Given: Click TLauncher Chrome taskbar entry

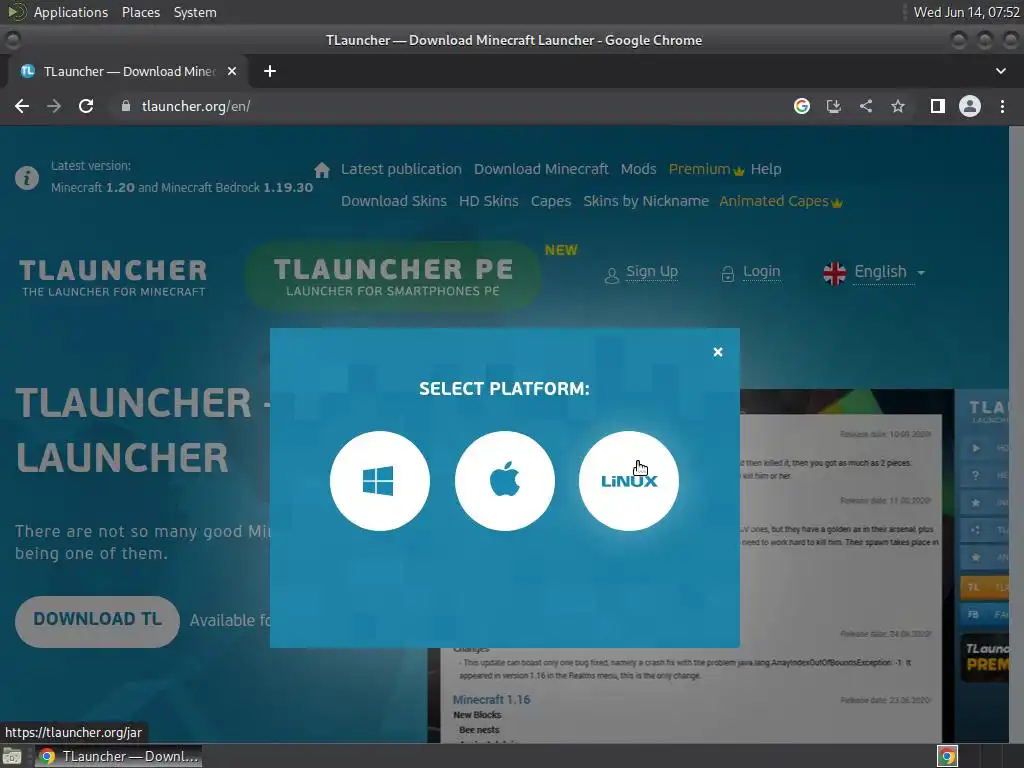Looking at the screenshot, I should click(x=118, y=756).
